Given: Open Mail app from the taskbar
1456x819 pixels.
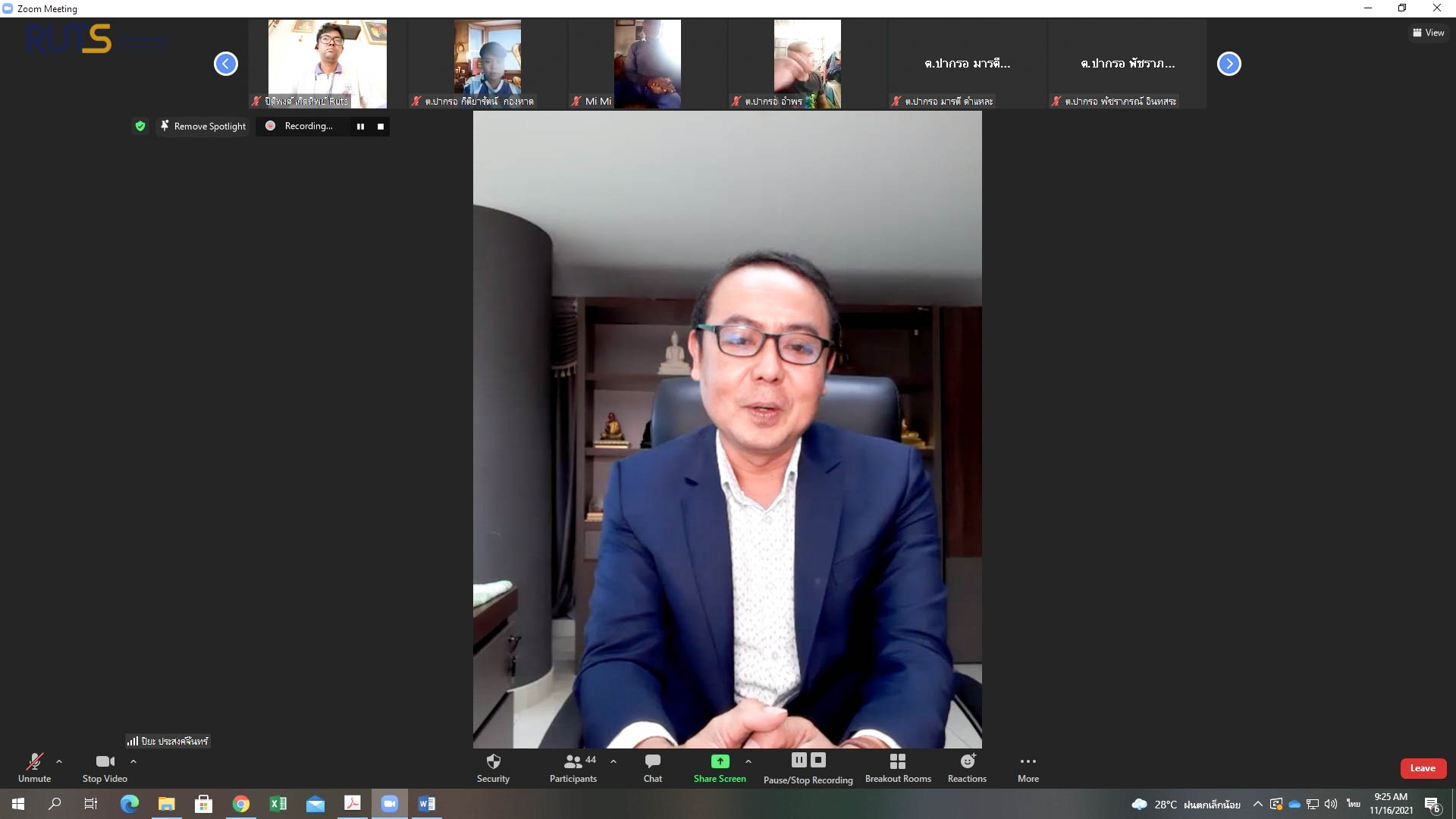Looking at the screenshot, I should (x=315, y=804).
